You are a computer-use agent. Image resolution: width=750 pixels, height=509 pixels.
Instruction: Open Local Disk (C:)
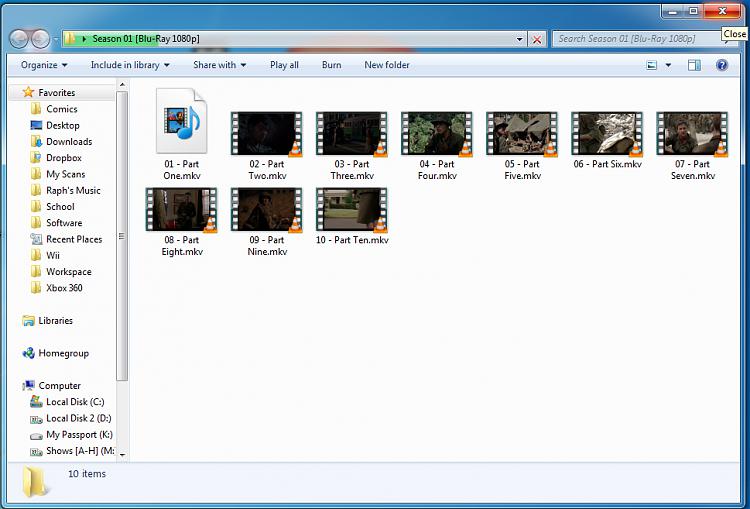[67, 402]
